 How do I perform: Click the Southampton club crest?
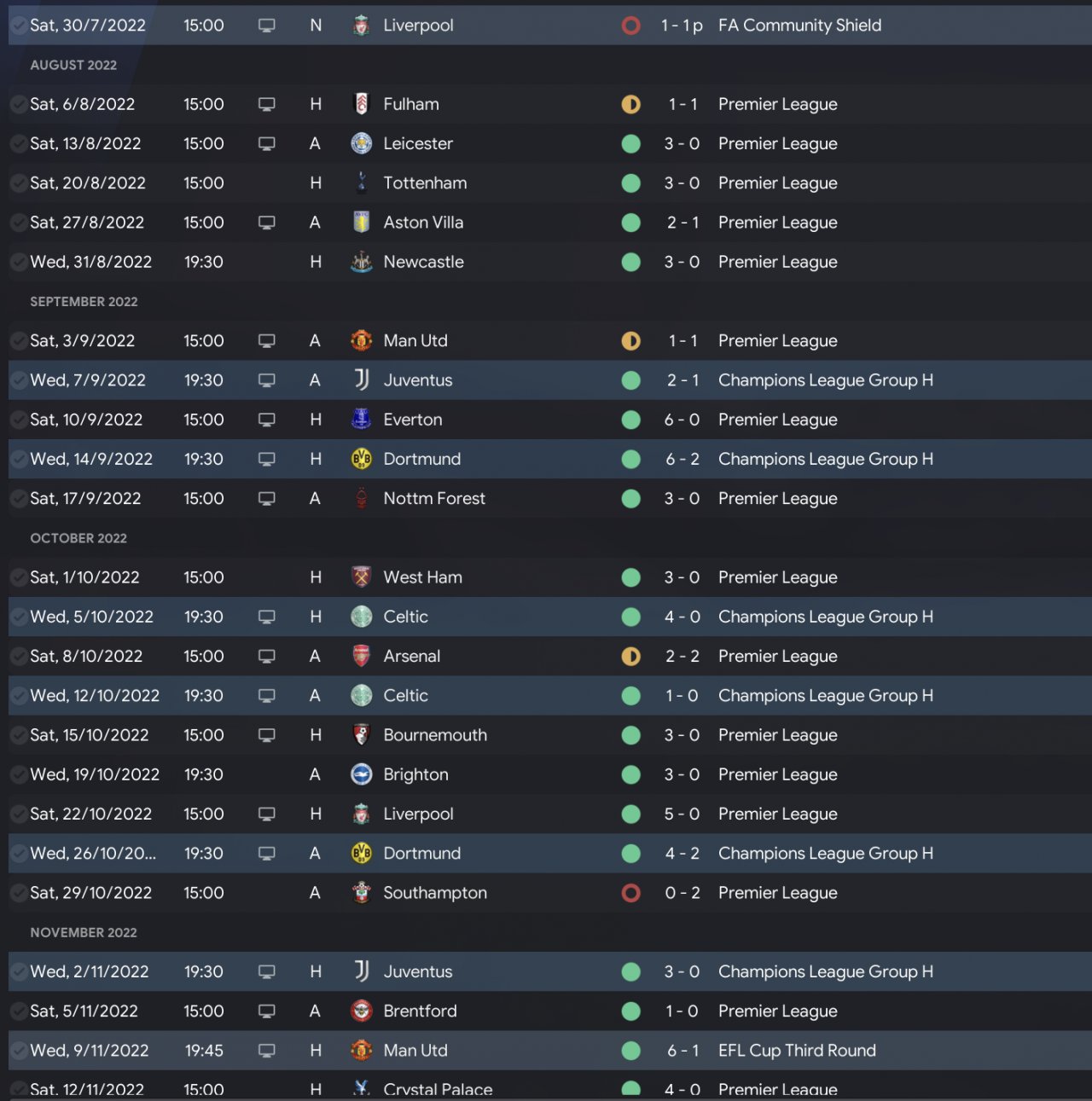[x=361, y=893]
